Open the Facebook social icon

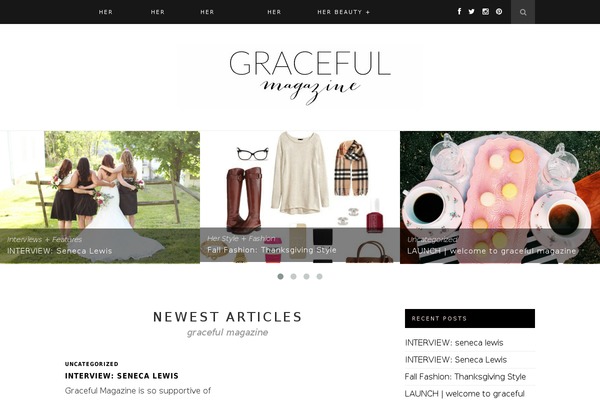459,11
